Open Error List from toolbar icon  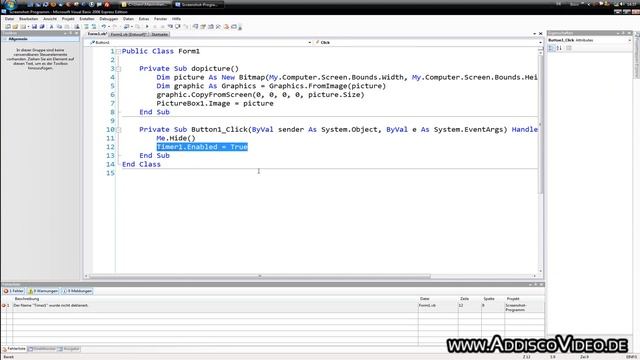coord(226,27)
